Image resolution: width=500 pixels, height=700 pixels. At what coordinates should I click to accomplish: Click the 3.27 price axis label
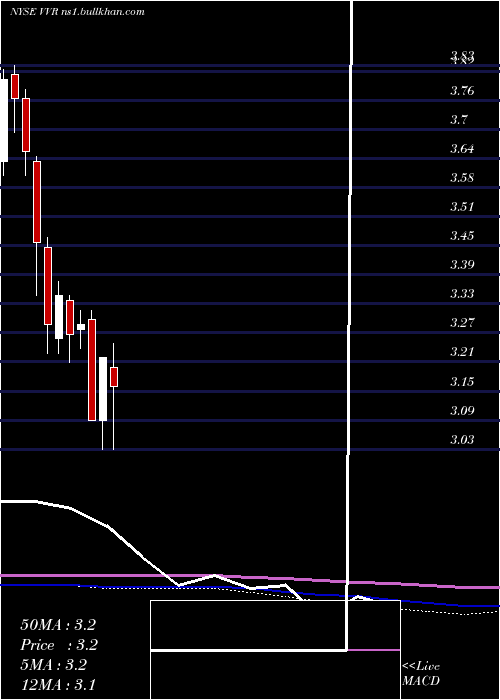(x=462, y=323)
